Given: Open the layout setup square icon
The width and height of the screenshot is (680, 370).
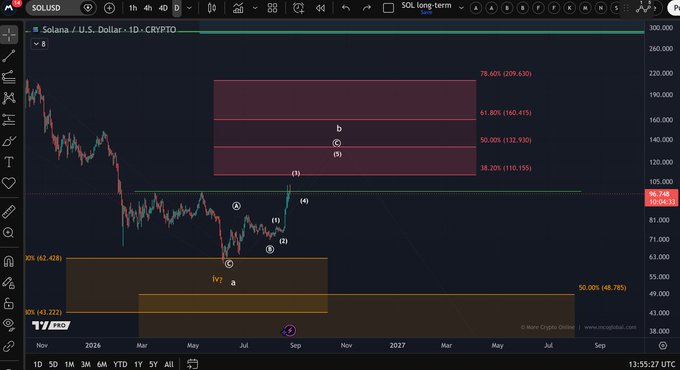Looking at the screenshot, I should pyautogui.click(x=388, y=8).
